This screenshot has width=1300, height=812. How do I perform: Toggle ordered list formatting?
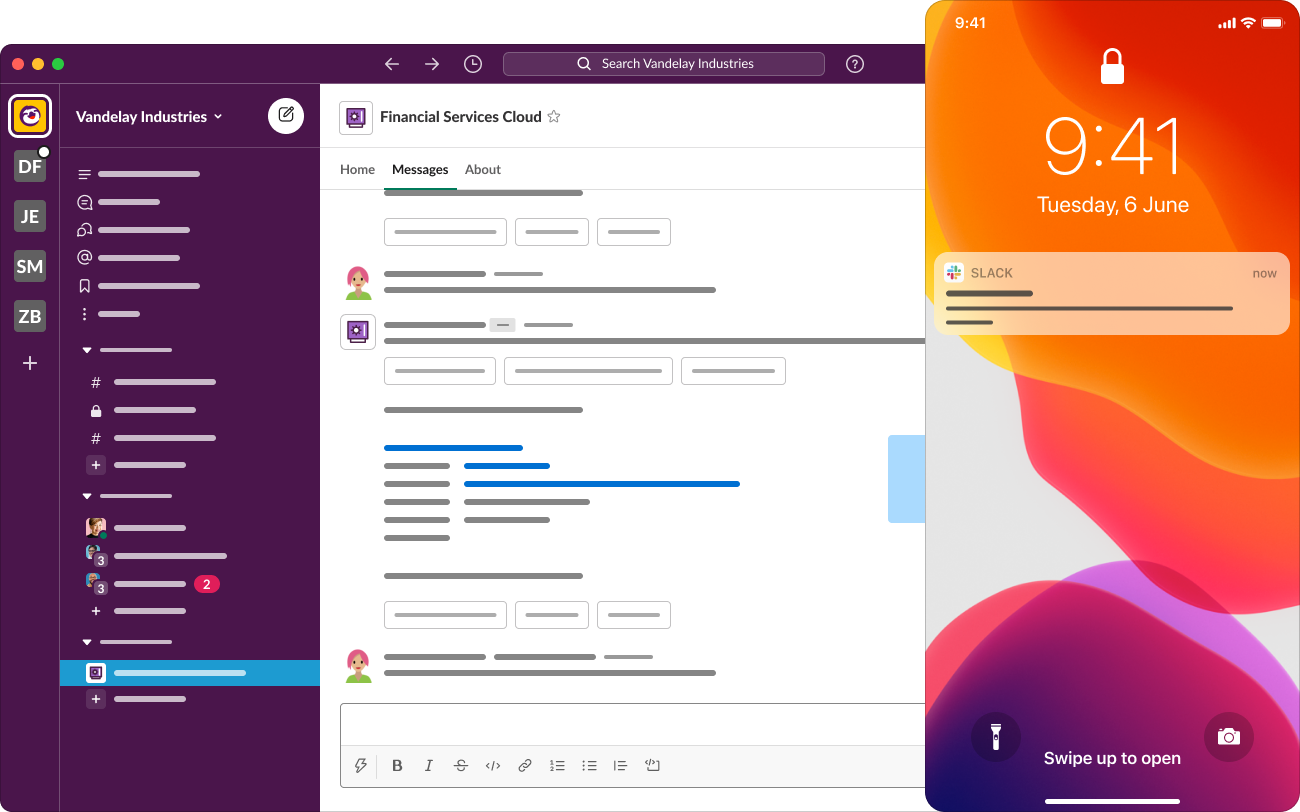(557, 766)
